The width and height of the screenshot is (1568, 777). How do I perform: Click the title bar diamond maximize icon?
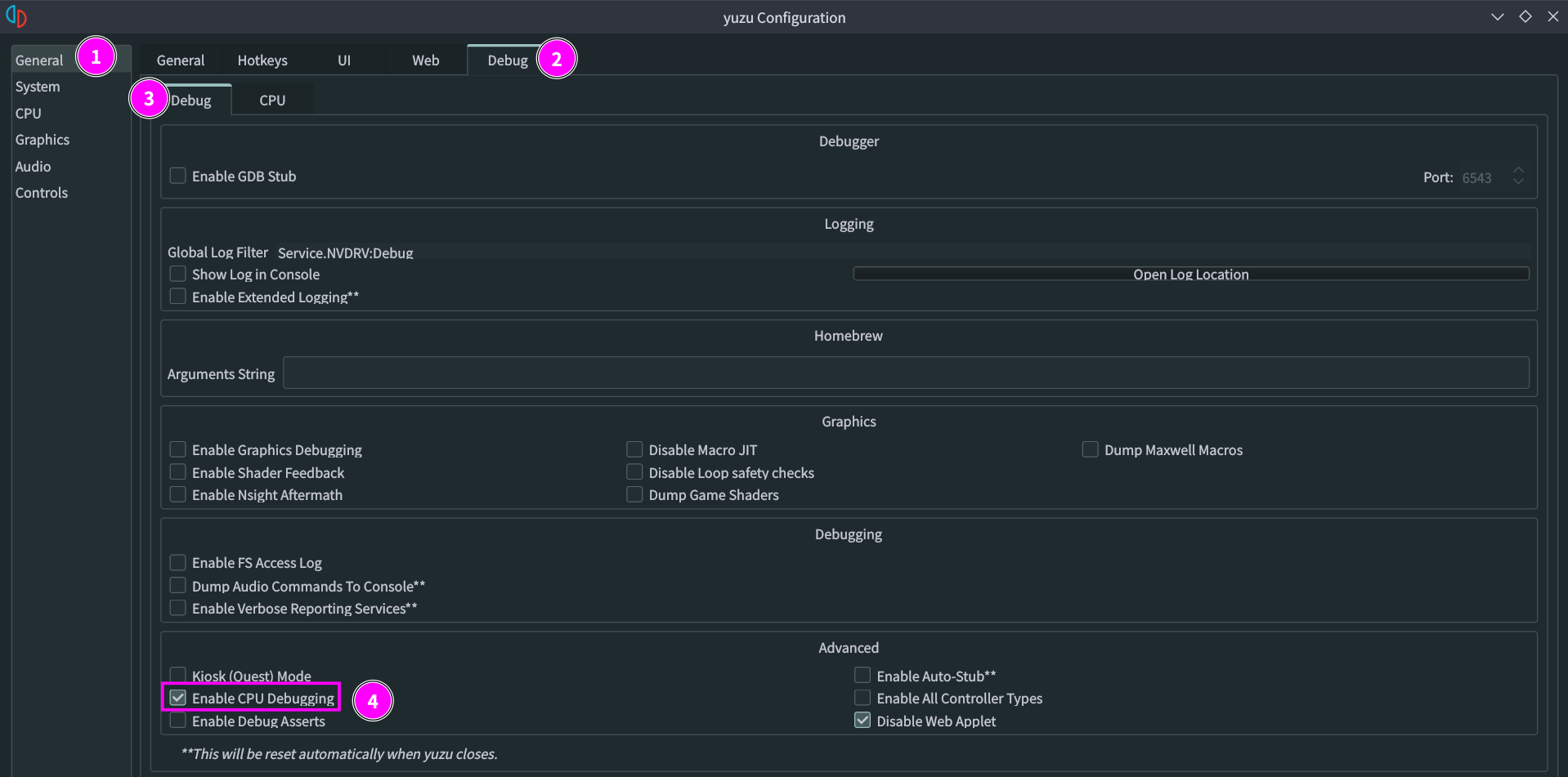coord(1525,16)
